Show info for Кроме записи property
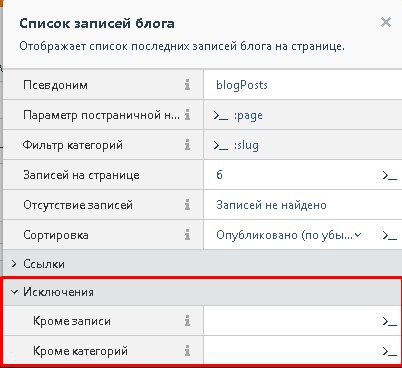The height and width of the screenshot is (368, 402). [187, 321]
